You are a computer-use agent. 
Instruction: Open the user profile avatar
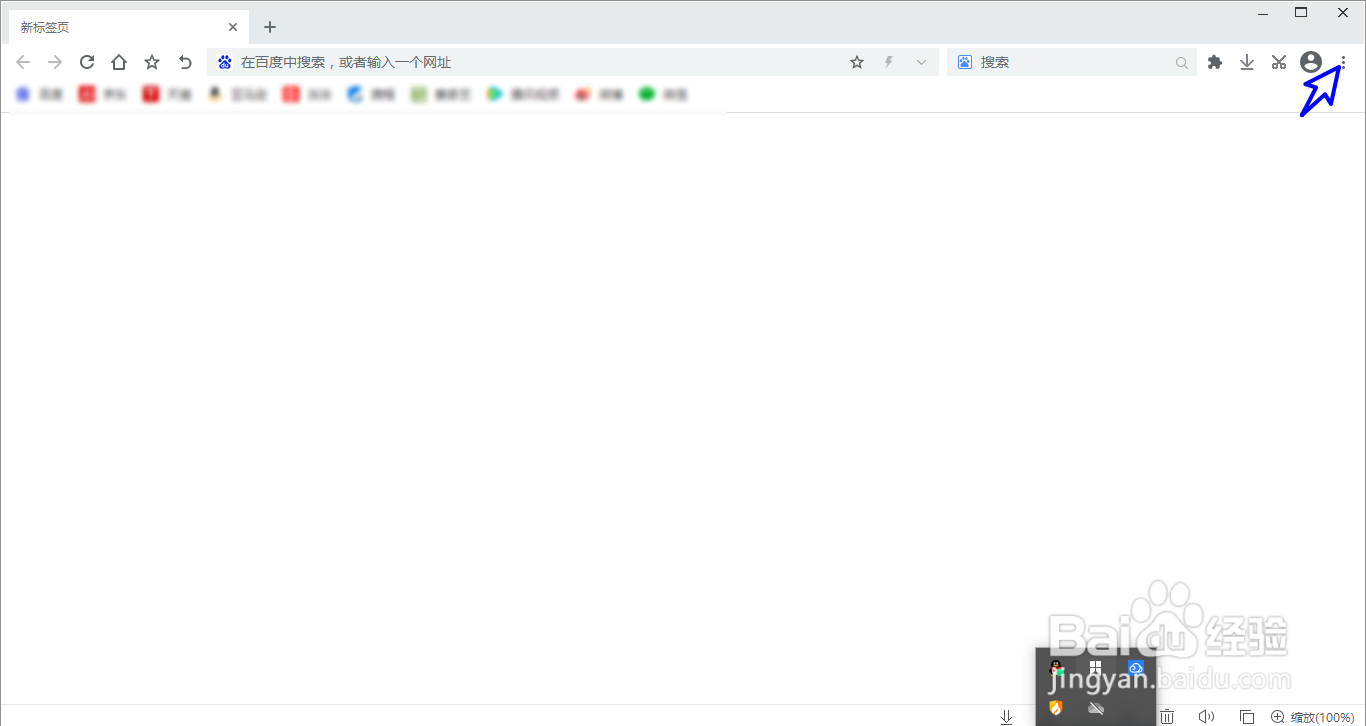tap(1311, 62)
